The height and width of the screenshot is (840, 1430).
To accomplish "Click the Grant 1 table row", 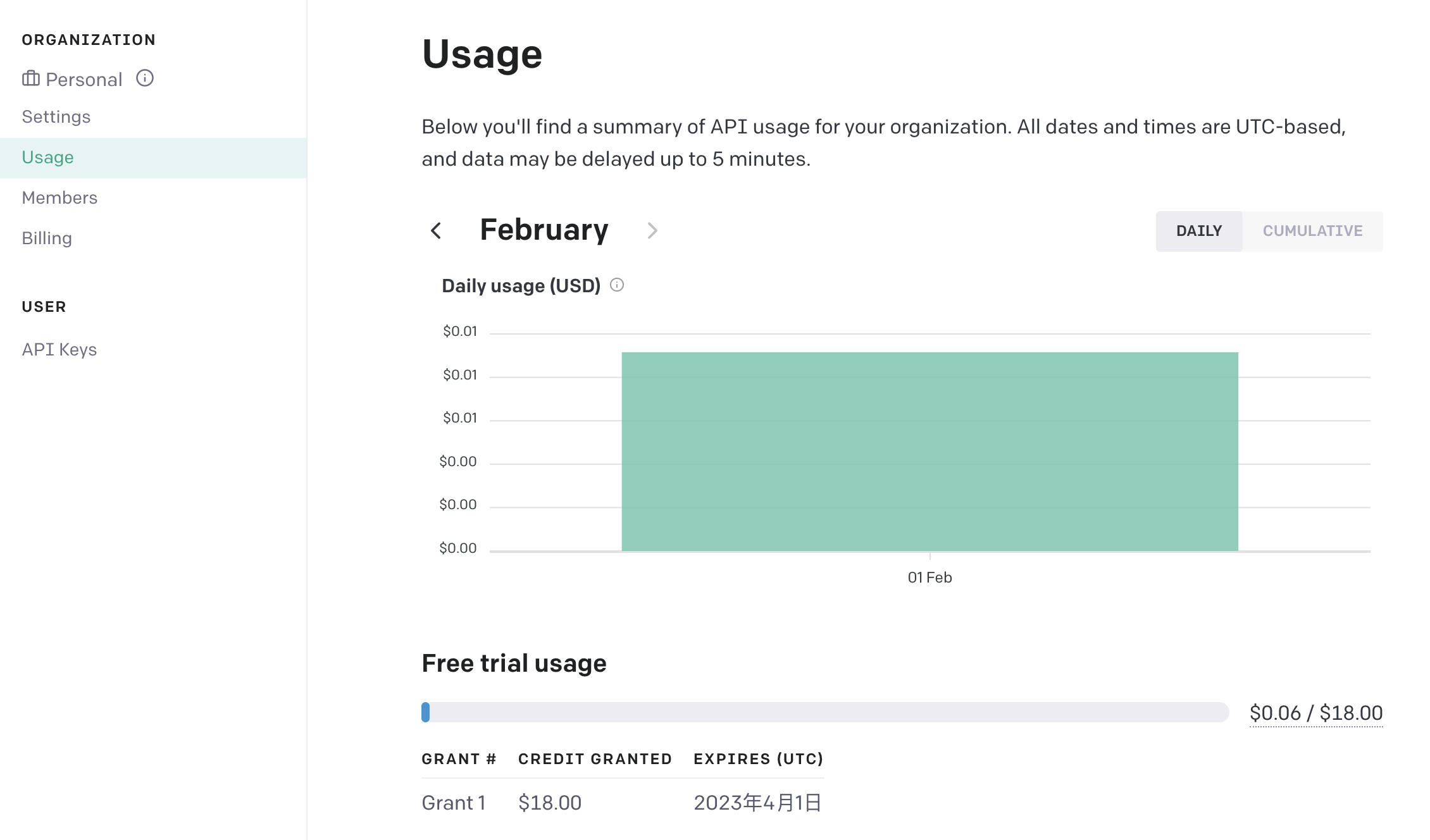I will coord(621,803).
